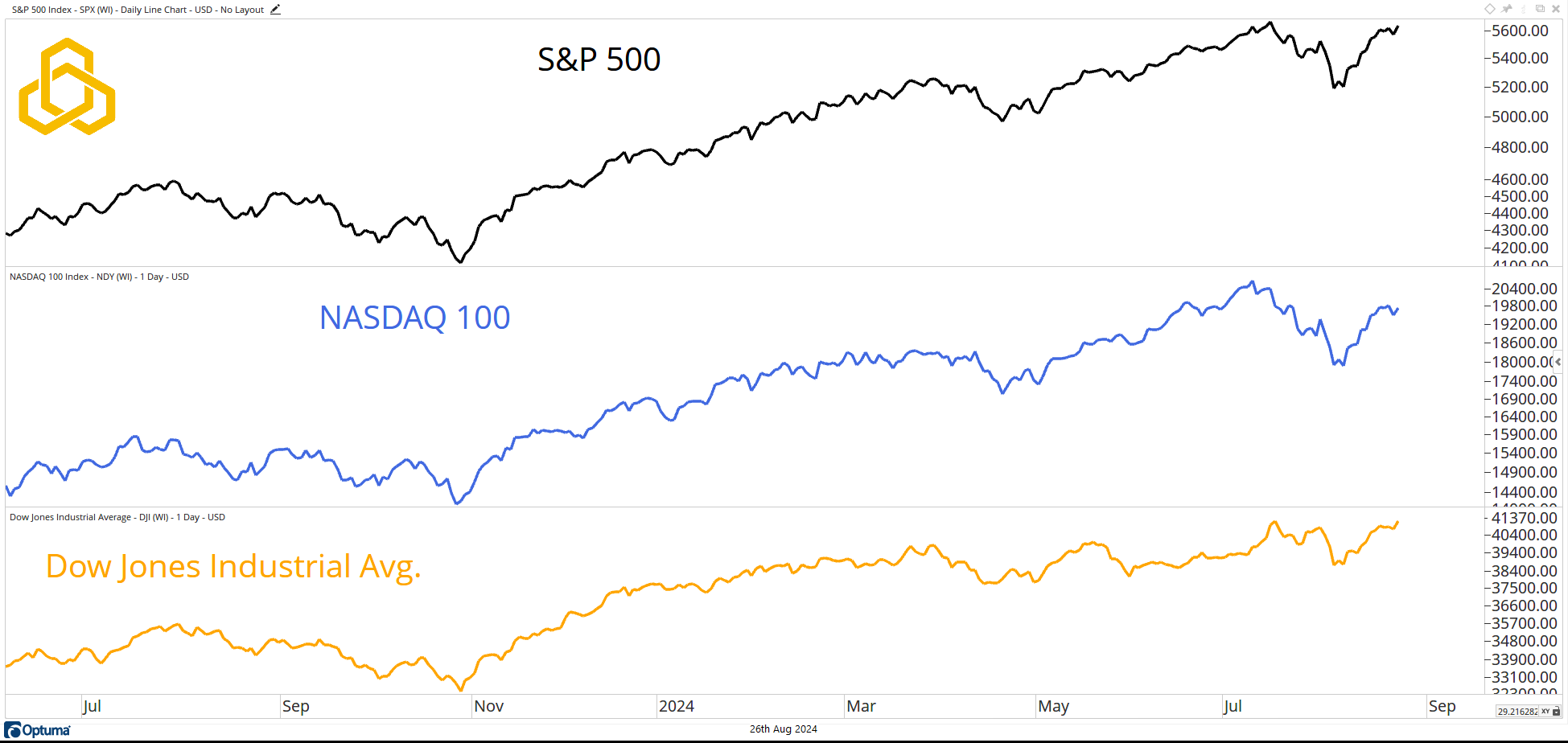Click the 2024 marker on time axis
The height and width of the screenshot is (743, 1568).
click(676, 706)
